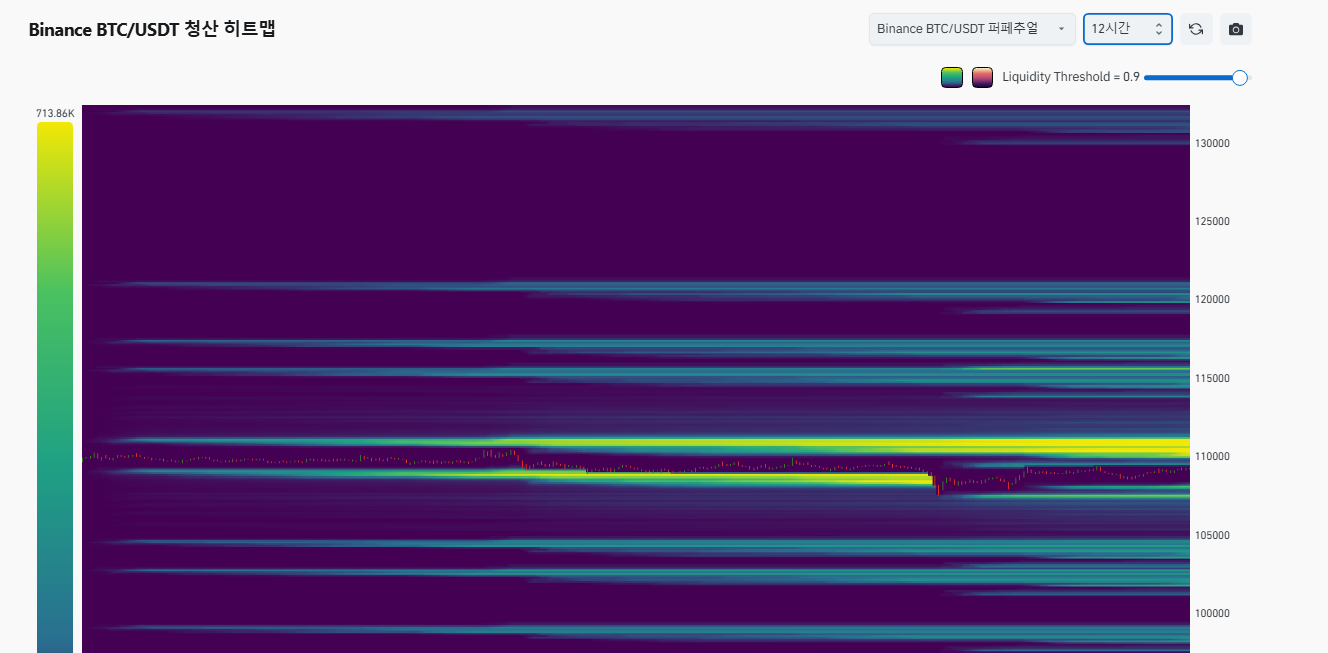This screenshot has height=653, width=1328.
Task: Click the sharp candlestick price dip below 110000
Action: (x=938, y=485)
